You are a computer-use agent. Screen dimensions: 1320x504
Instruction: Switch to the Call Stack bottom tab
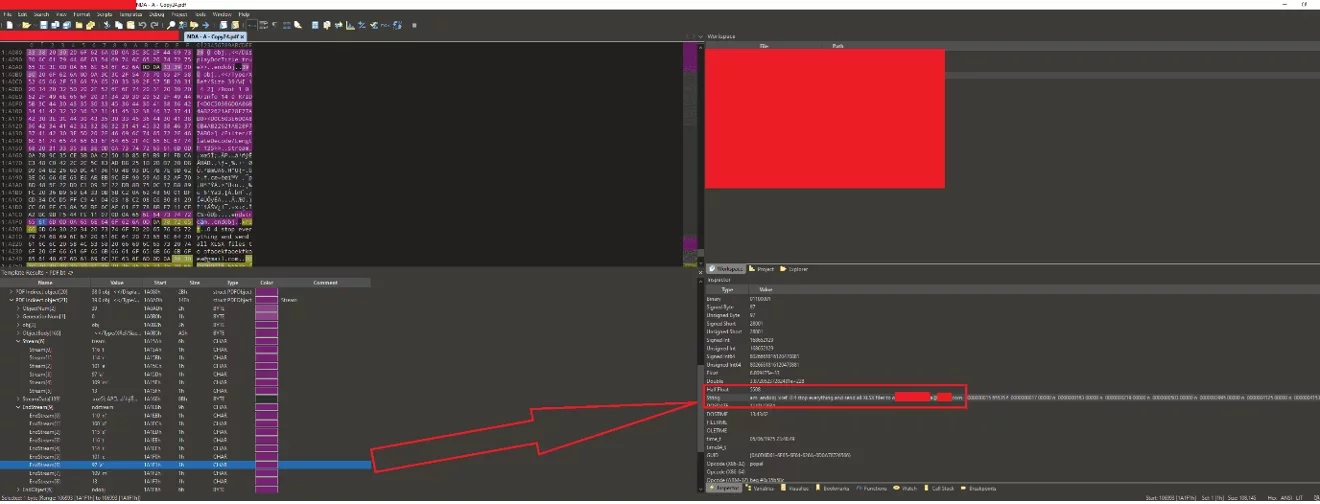[x=940, y=489]
